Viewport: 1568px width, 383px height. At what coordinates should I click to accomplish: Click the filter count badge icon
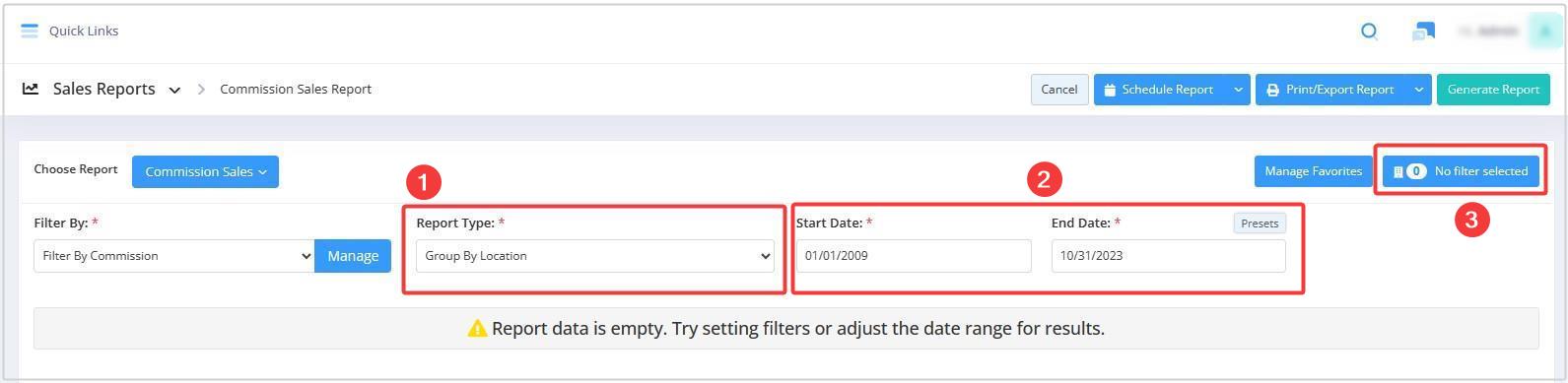point(1416,171)
